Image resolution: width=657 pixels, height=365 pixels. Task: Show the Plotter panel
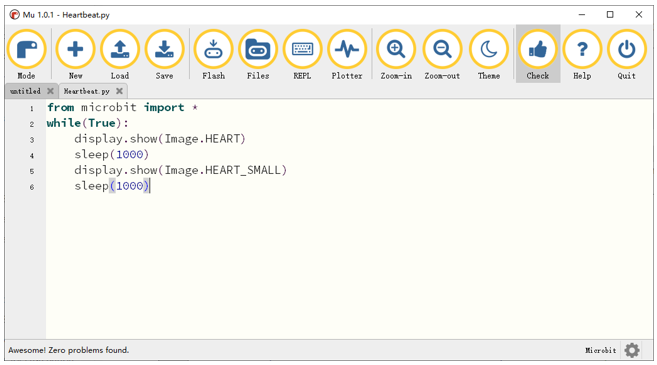[x=347, y=54]
